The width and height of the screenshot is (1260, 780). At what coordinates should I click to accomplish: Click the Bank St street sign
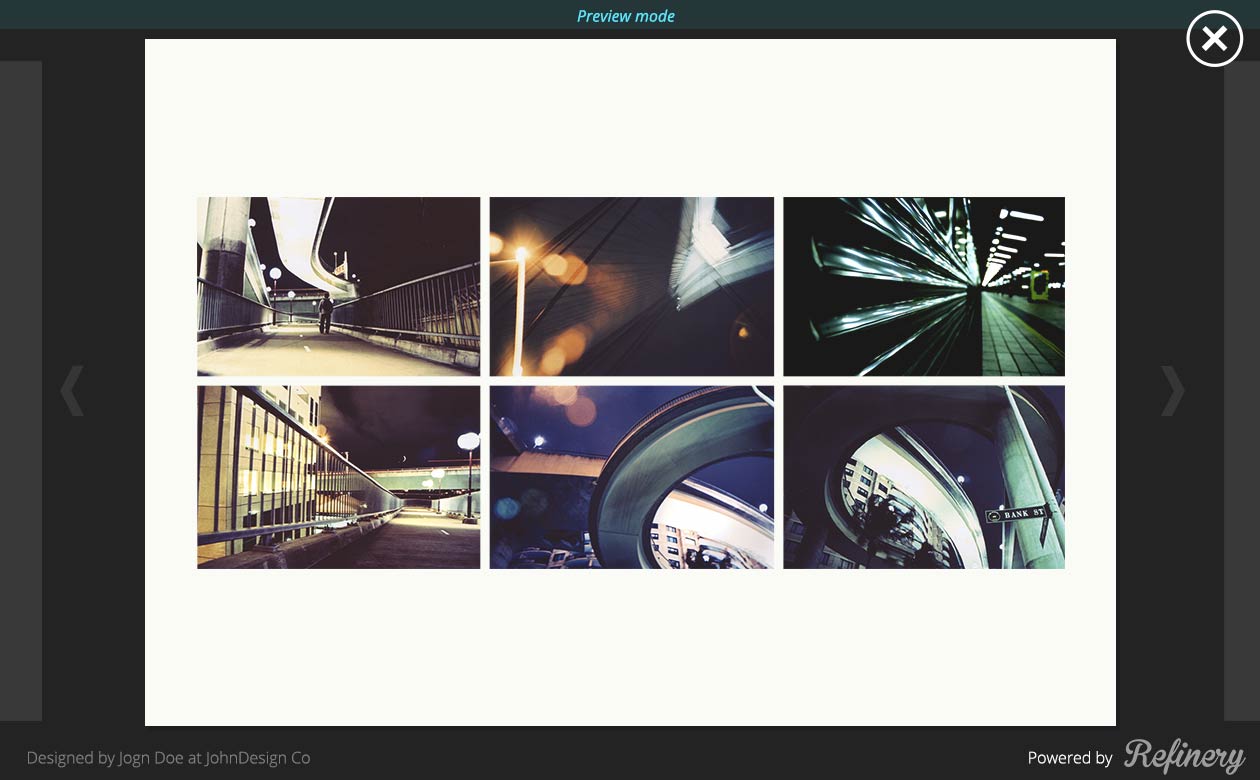point(1015,515)
